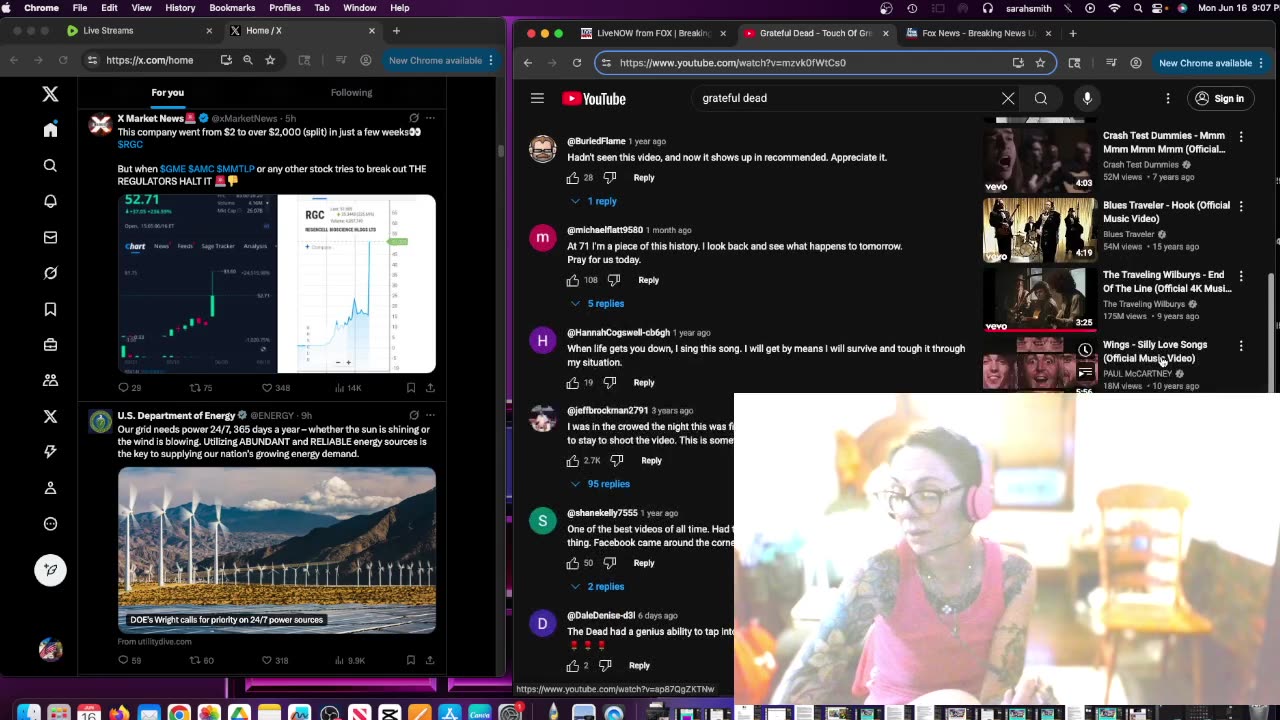
Task: Open DOE wind turbine article image
Action: pyautogui.click(x=277, y=550)
